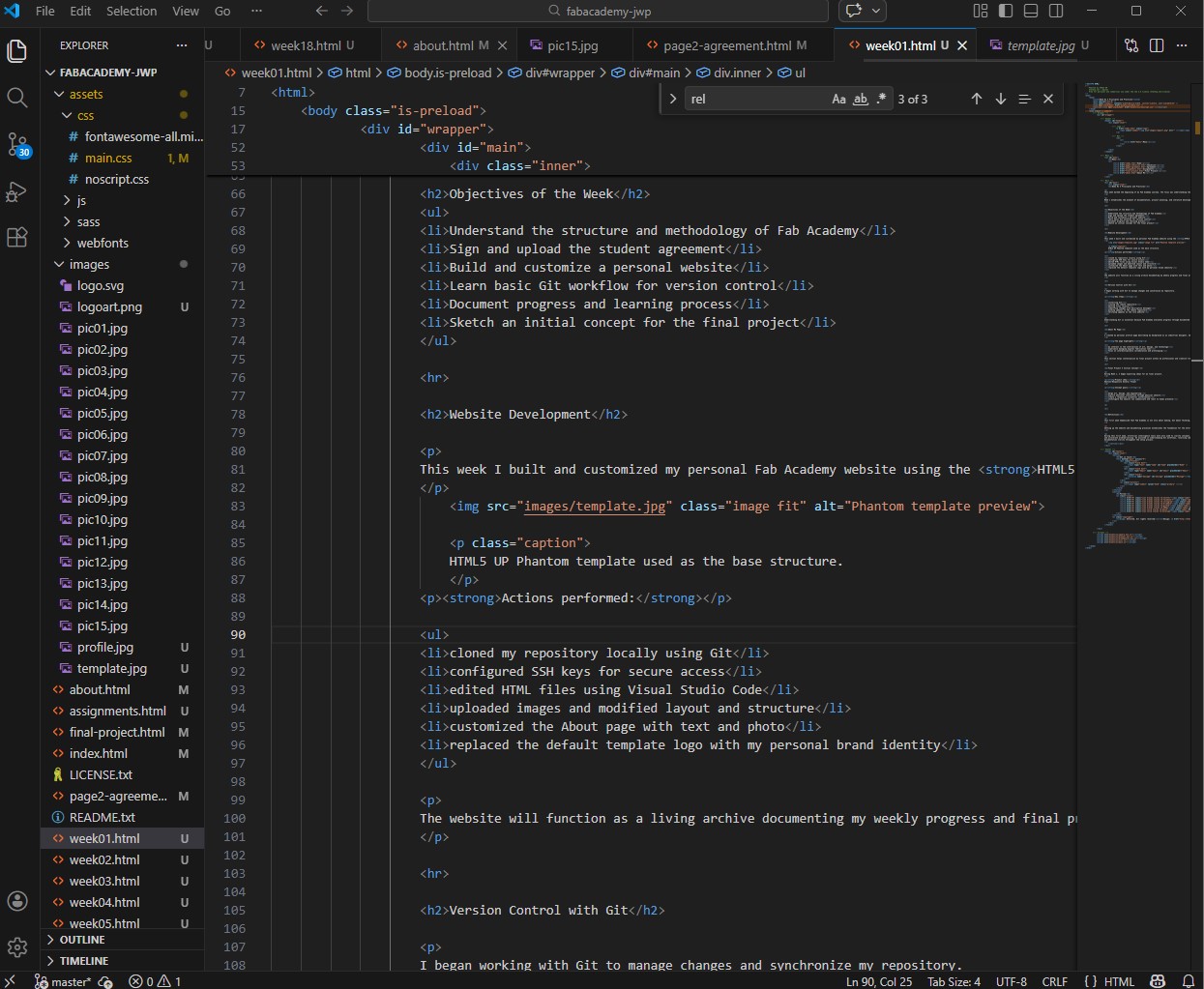Go to previous match in find widget

[x=977, y=99]
